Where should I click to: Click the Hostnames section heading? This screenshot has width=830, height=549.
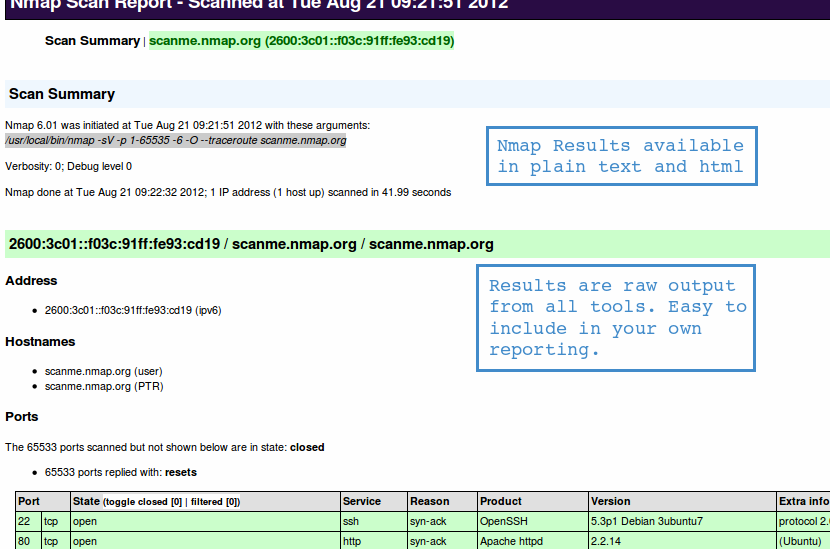pos(40,341)
